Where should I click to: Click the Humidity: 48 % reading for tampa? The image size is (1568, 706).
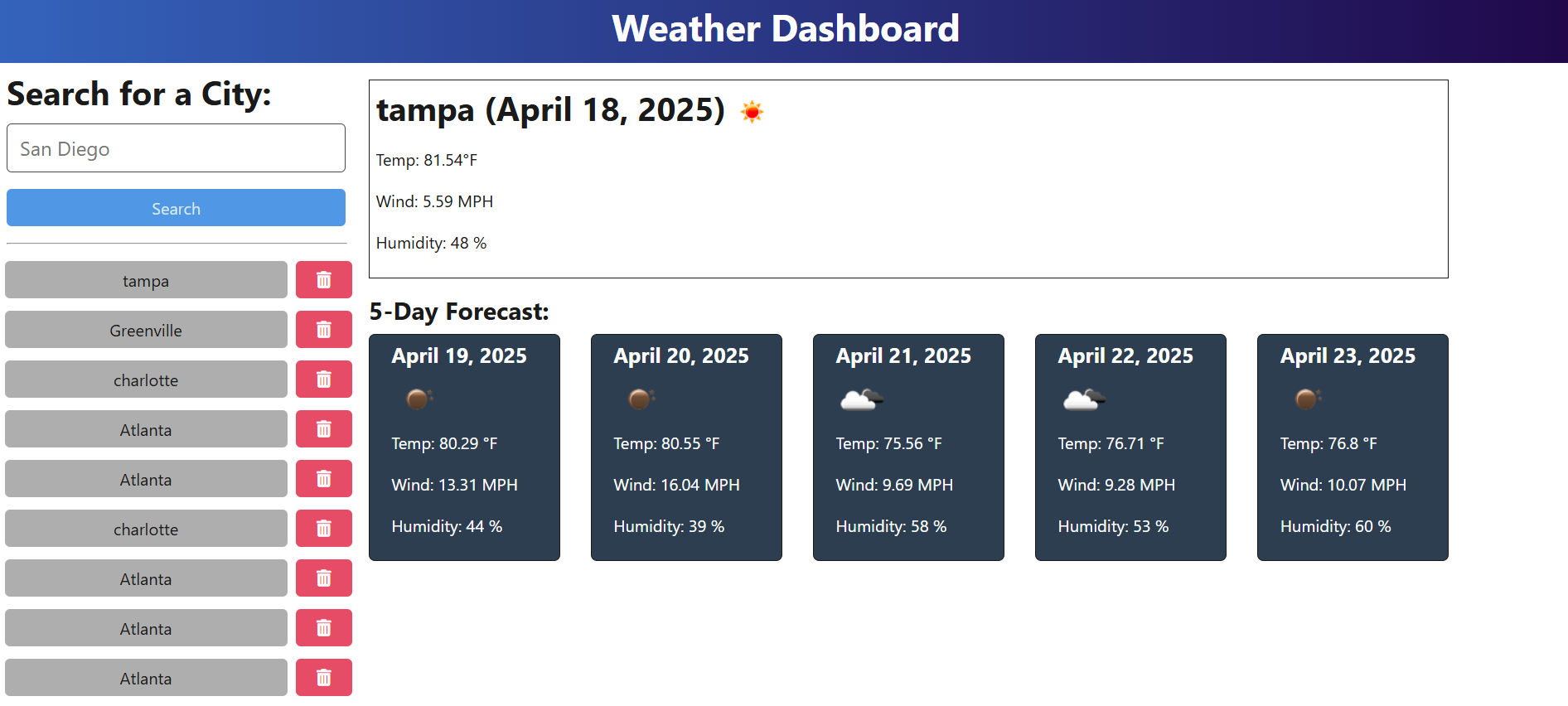(x=431, y=243)
